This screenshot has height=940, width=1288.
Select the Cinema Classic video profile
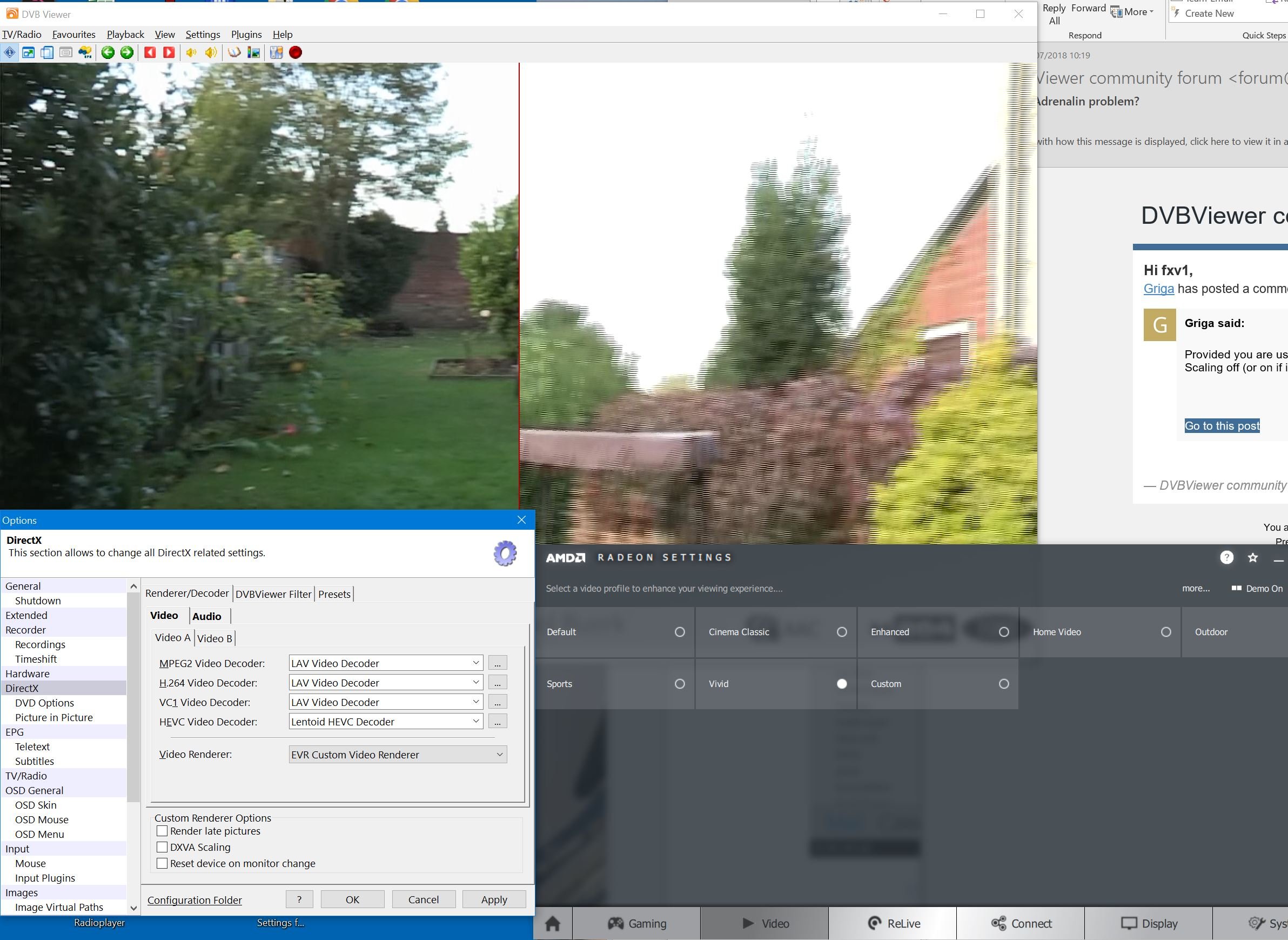coord(842,631)
